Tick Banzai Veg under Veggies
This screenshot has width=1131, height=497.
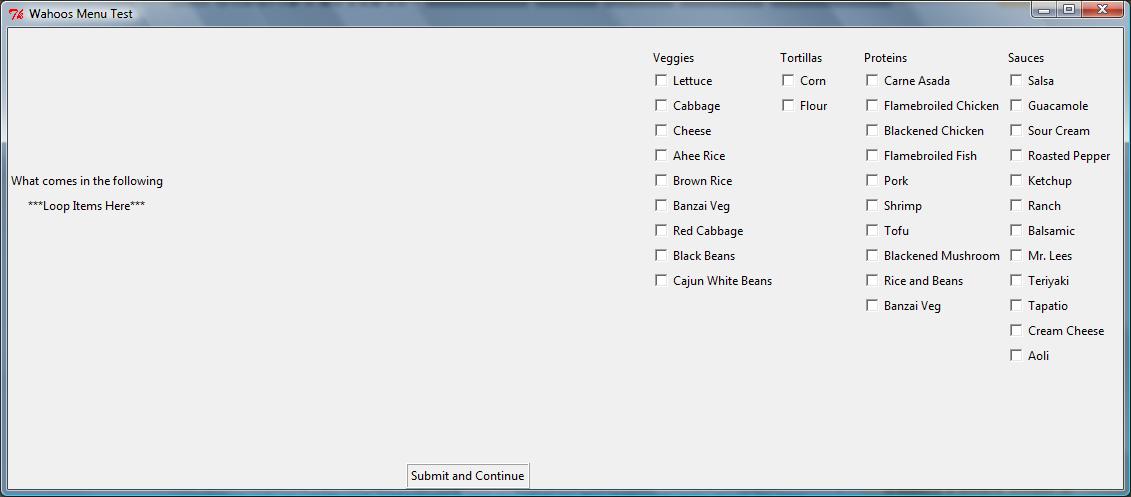coord(661,206)
